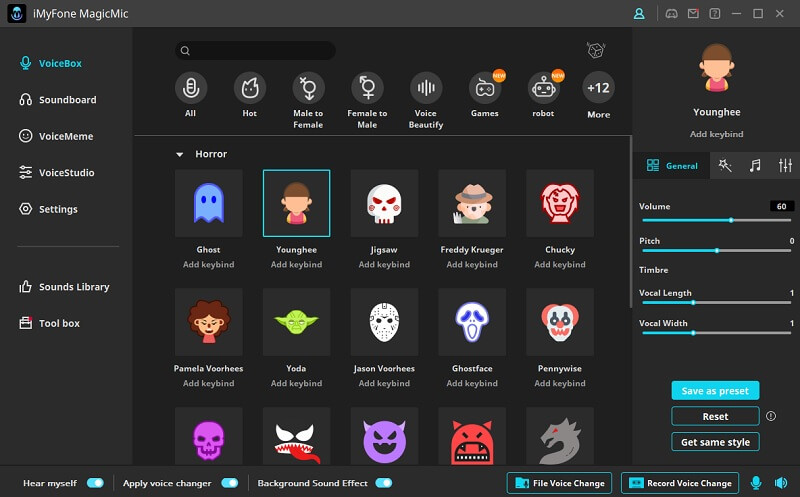800x497 pixels.
Task: Open the user account profile icon
Action: (639, 14)
